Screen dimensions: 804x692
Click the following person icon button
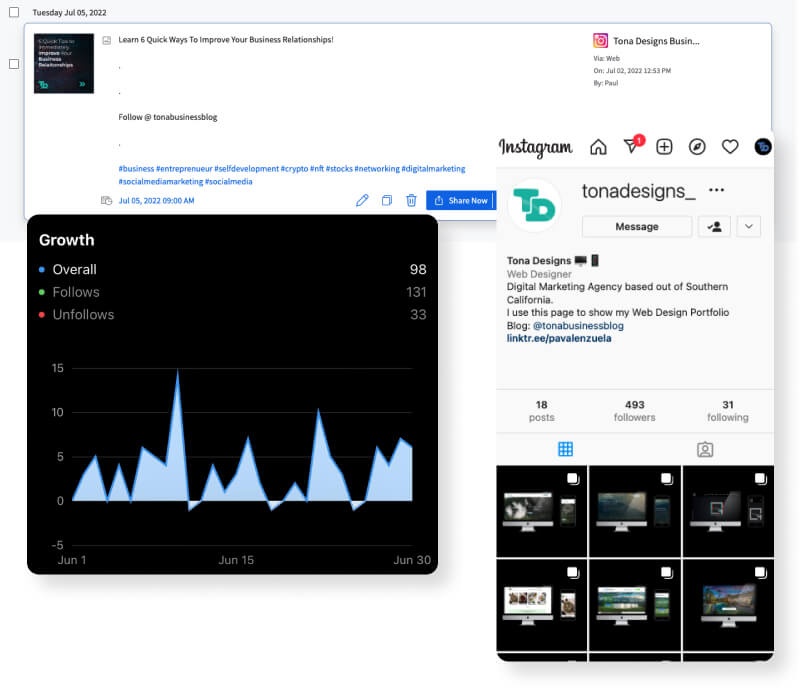[714, 227]
